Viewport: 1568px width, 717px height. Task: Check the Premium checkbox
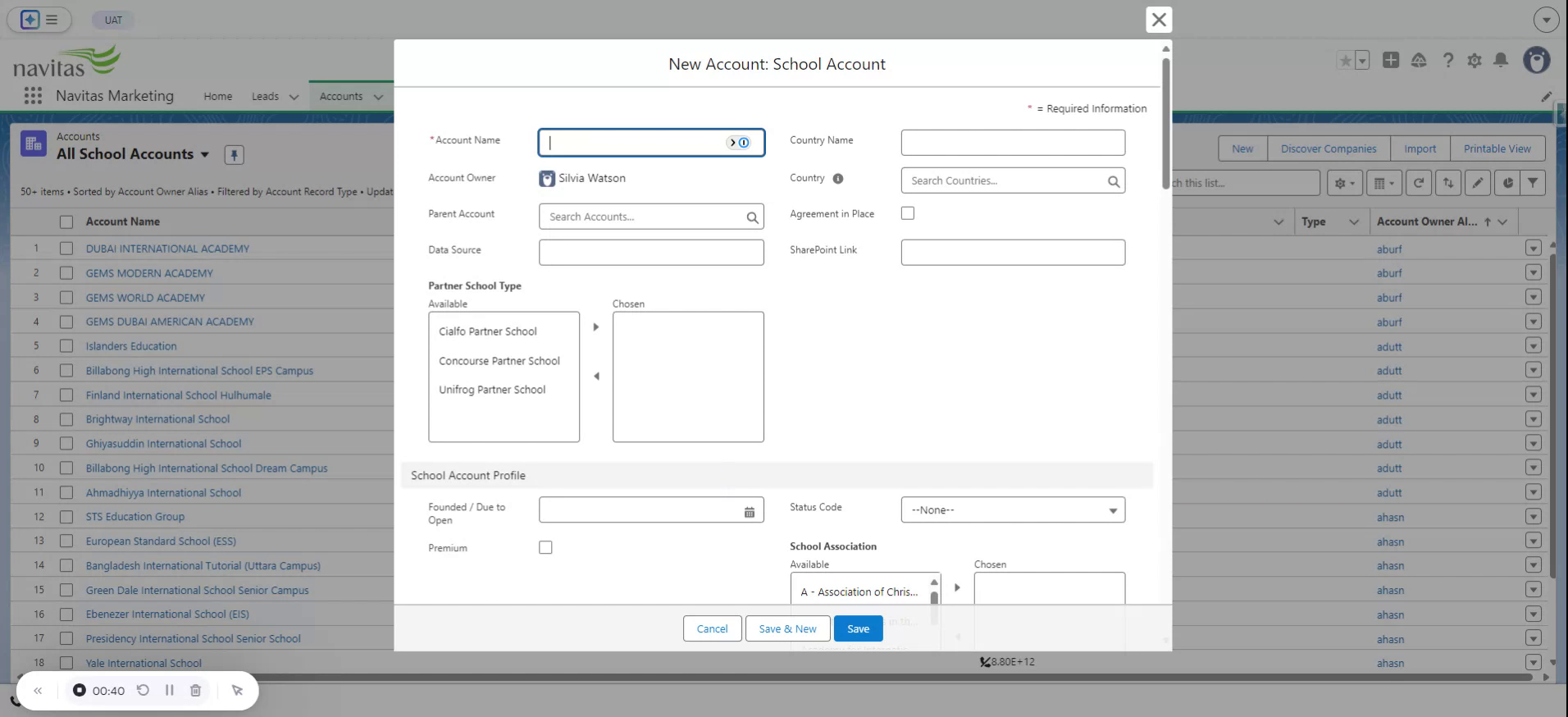pyautogui.click(x=545, y=547)
